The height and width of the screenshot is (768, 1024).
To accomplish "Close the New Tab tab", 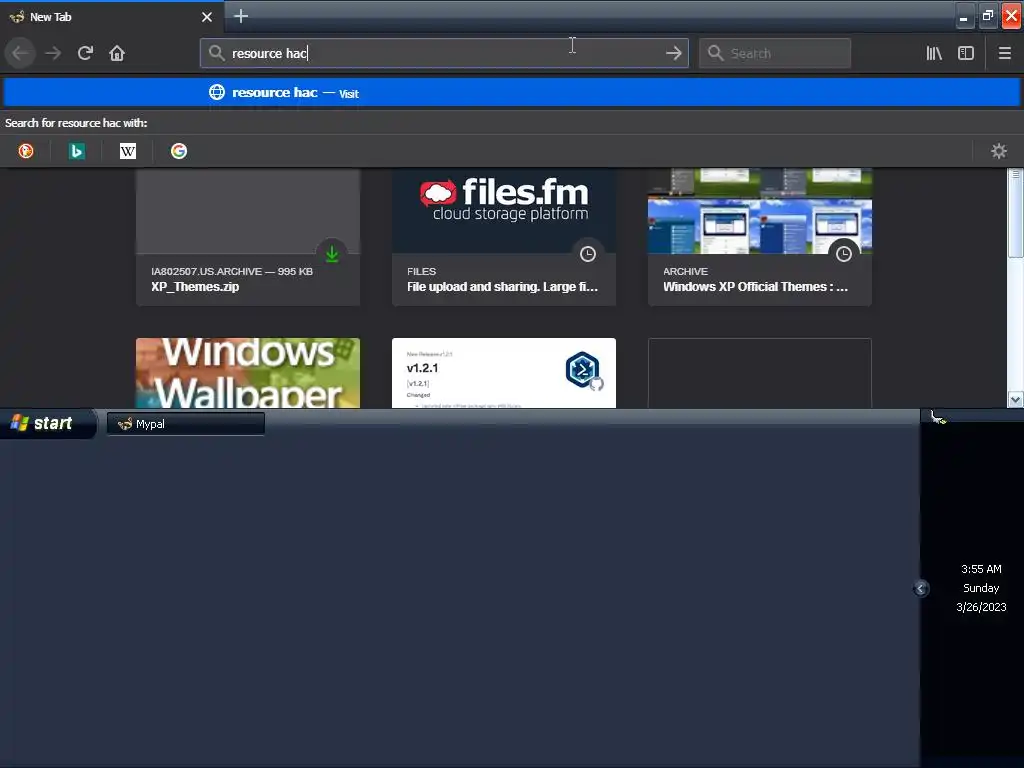I will 207,17.
